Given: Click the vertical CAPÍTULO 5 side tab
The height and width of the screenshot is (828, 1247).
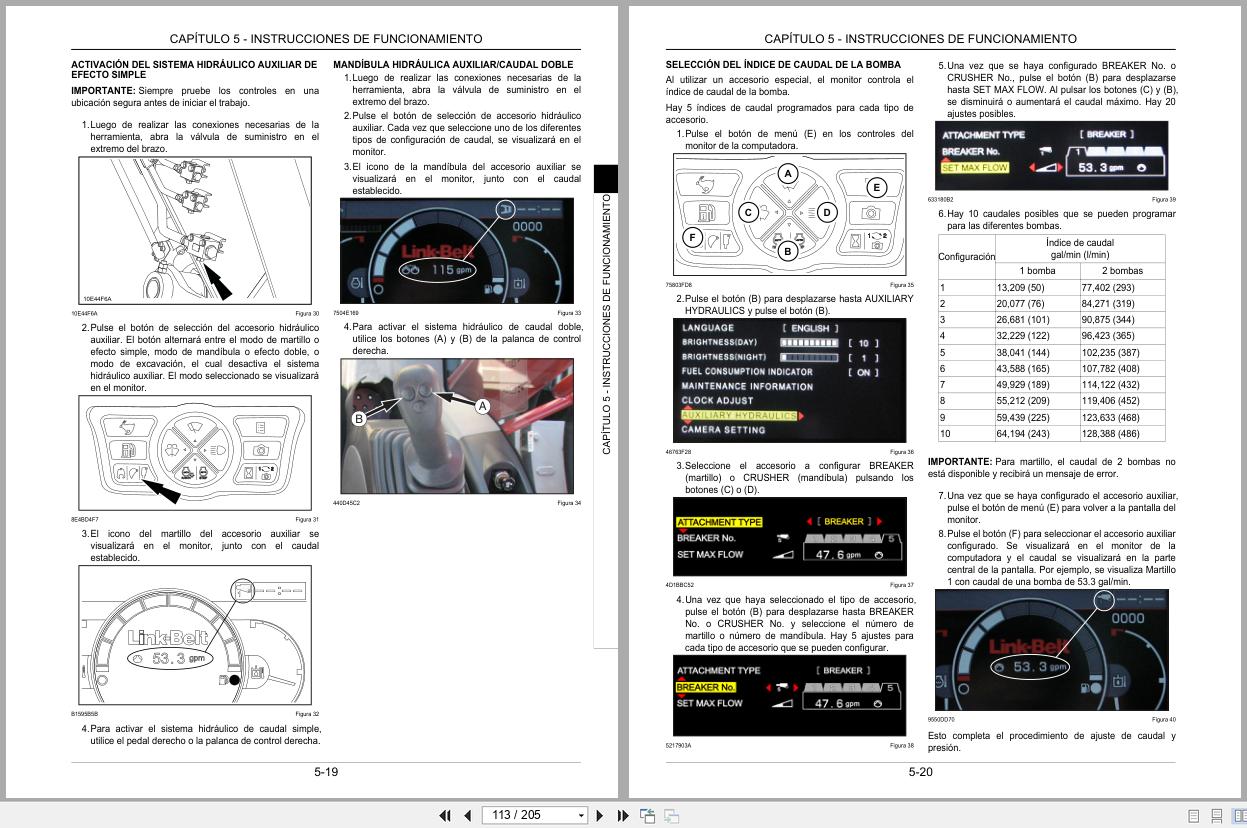Looking at the screenshot, I should pos(606,323).
